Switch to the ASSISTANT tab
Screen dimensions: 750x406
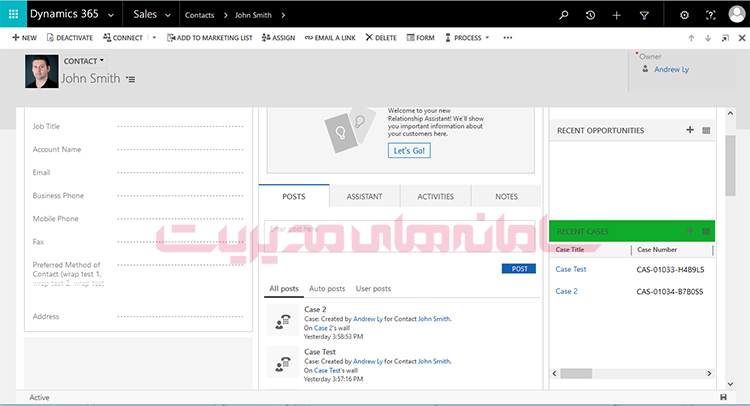[364, 197]
